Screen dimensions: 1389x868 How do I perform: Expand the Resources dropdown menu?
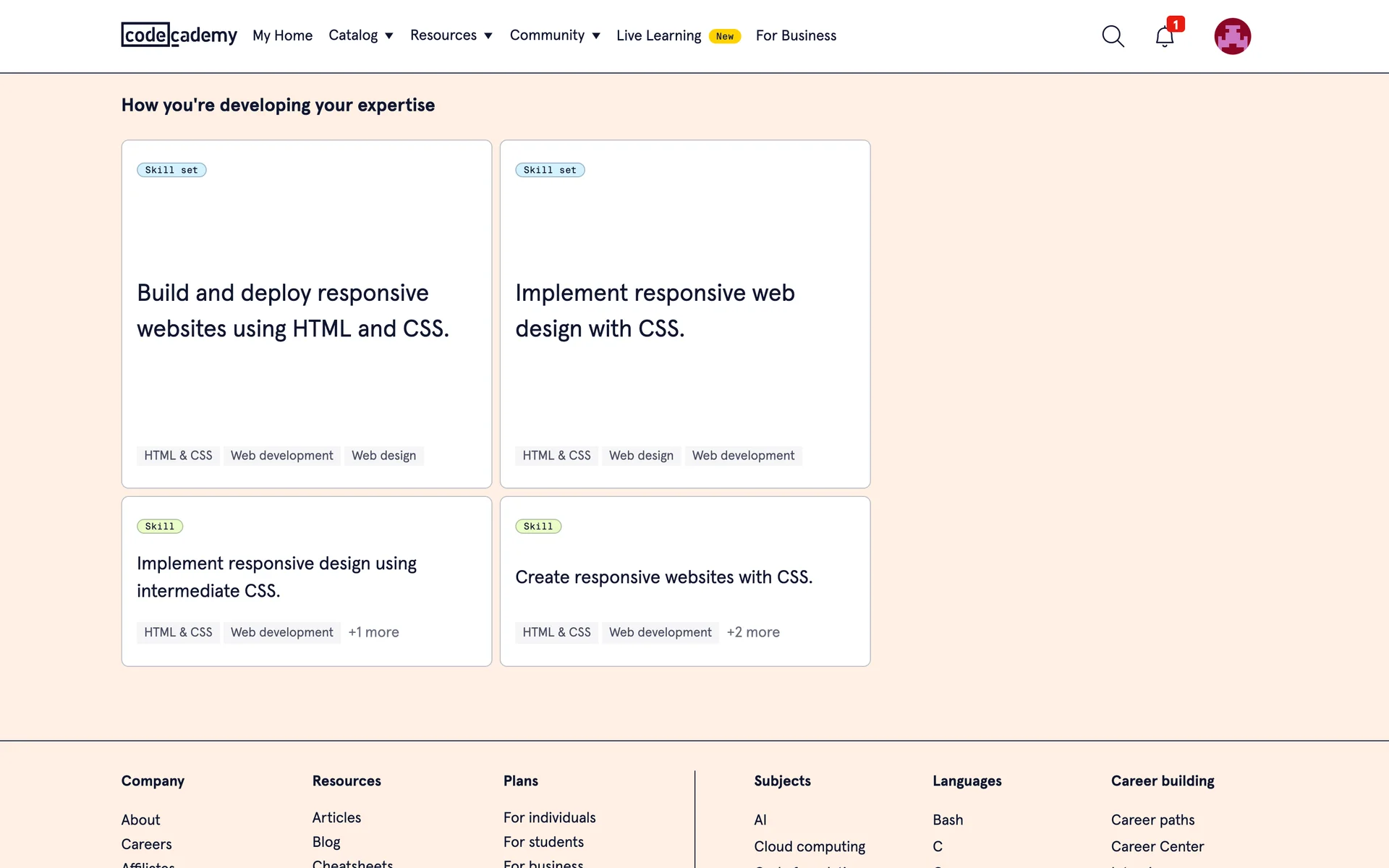point(451,35)
